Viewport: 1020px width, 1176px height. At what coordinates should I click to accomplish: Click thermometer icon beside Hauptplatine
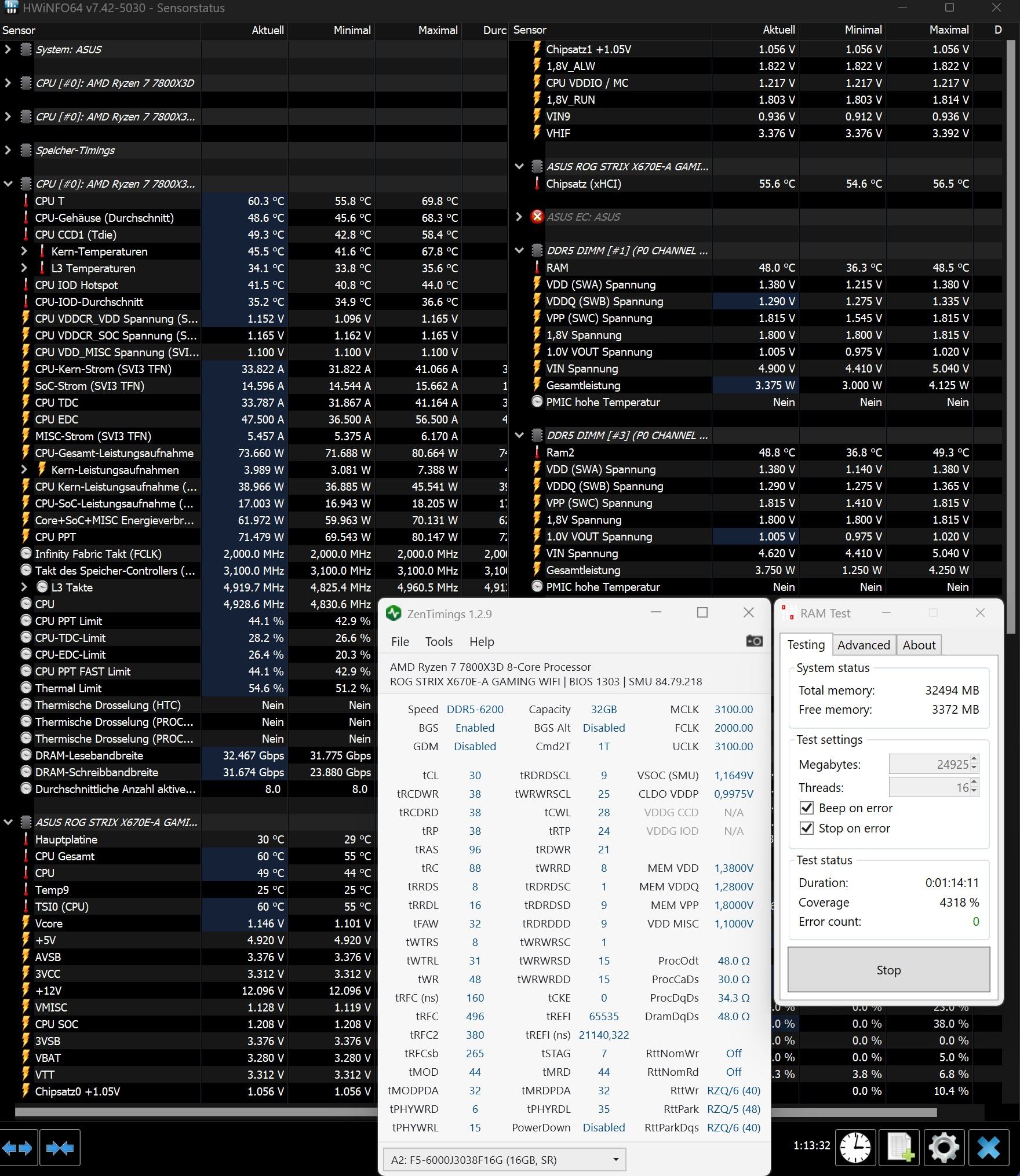[25, 839]
